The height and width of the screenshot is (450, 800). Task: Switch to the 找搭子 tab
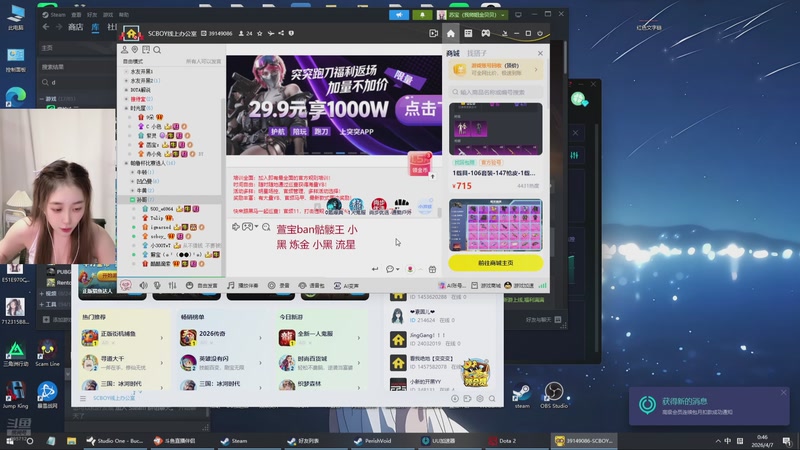pos(477,53)
